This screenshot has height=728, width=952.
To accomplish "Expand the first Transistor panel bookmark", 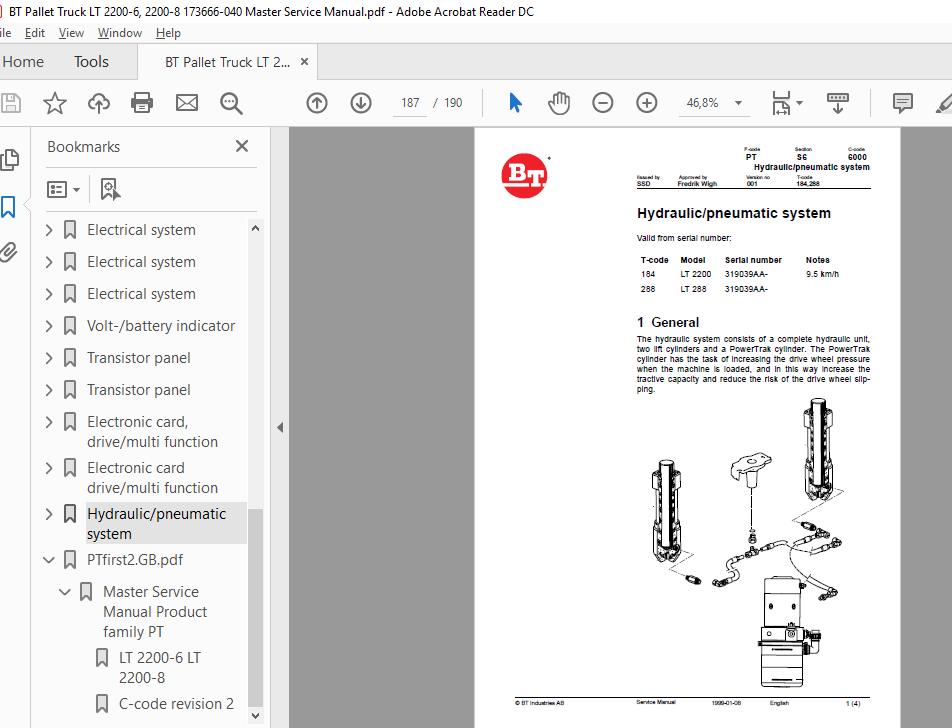I will coord(49,358).
